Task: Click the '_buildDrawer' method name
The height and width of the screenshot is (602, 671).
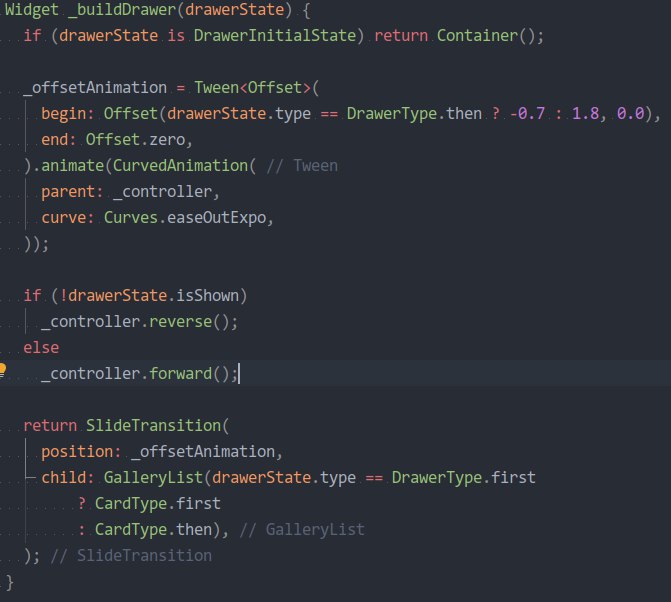Action: [x=122, y=10]
